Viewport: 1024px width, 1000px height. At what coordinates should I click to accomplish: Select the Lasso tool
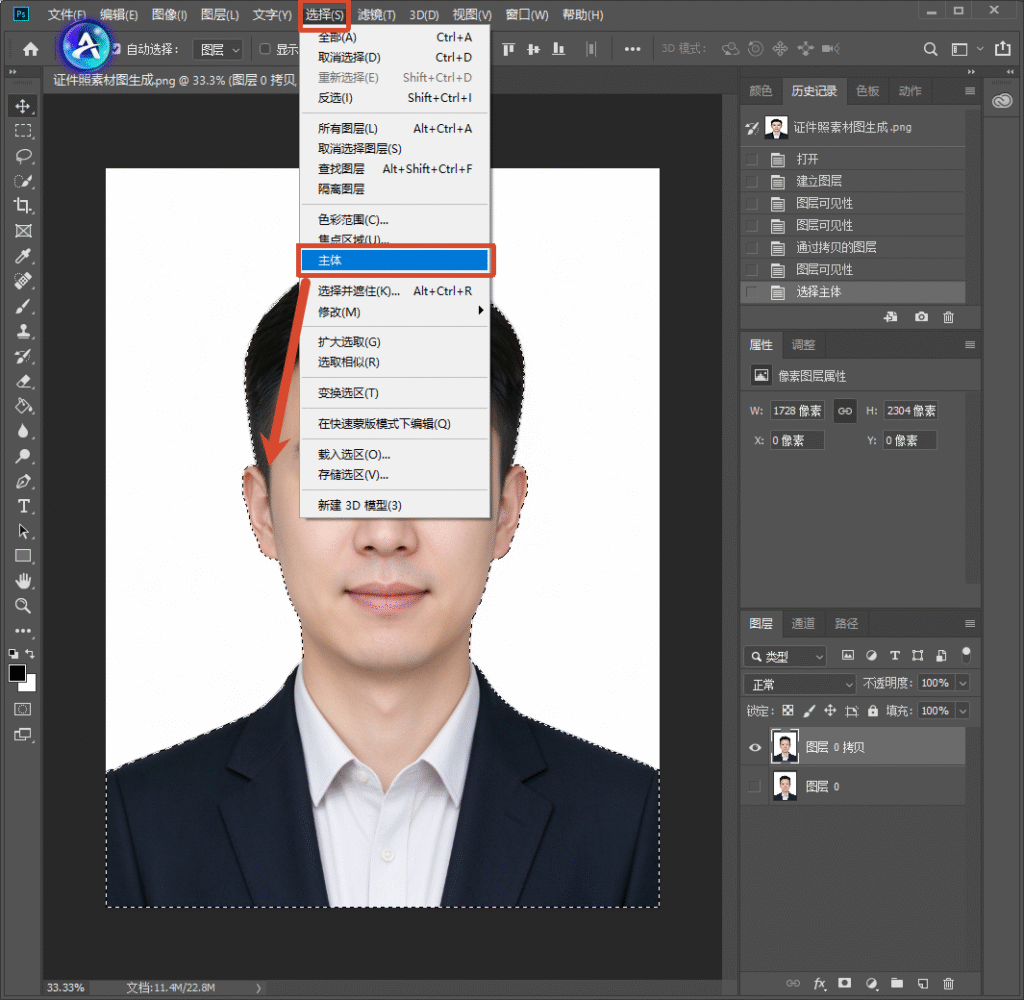(23, 156)
